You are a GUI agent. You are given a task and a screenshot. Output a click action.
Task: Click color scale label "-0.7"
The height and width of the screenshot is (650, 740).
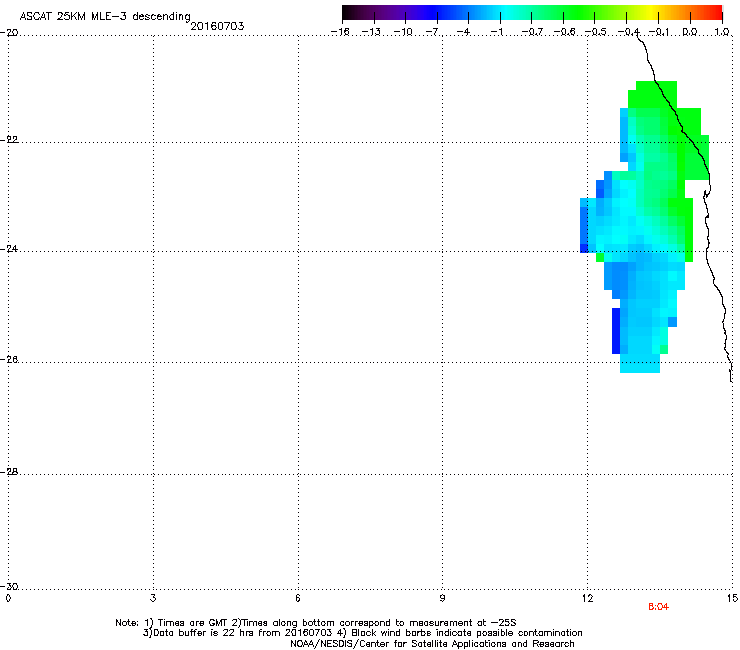tap(532, 32)
